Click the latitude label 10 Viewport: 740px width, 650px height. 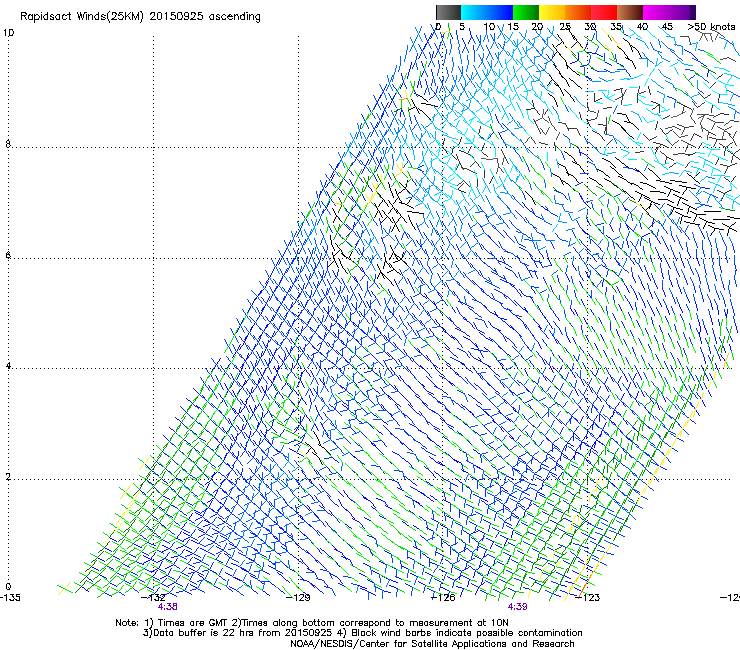[x=8, y=33]
